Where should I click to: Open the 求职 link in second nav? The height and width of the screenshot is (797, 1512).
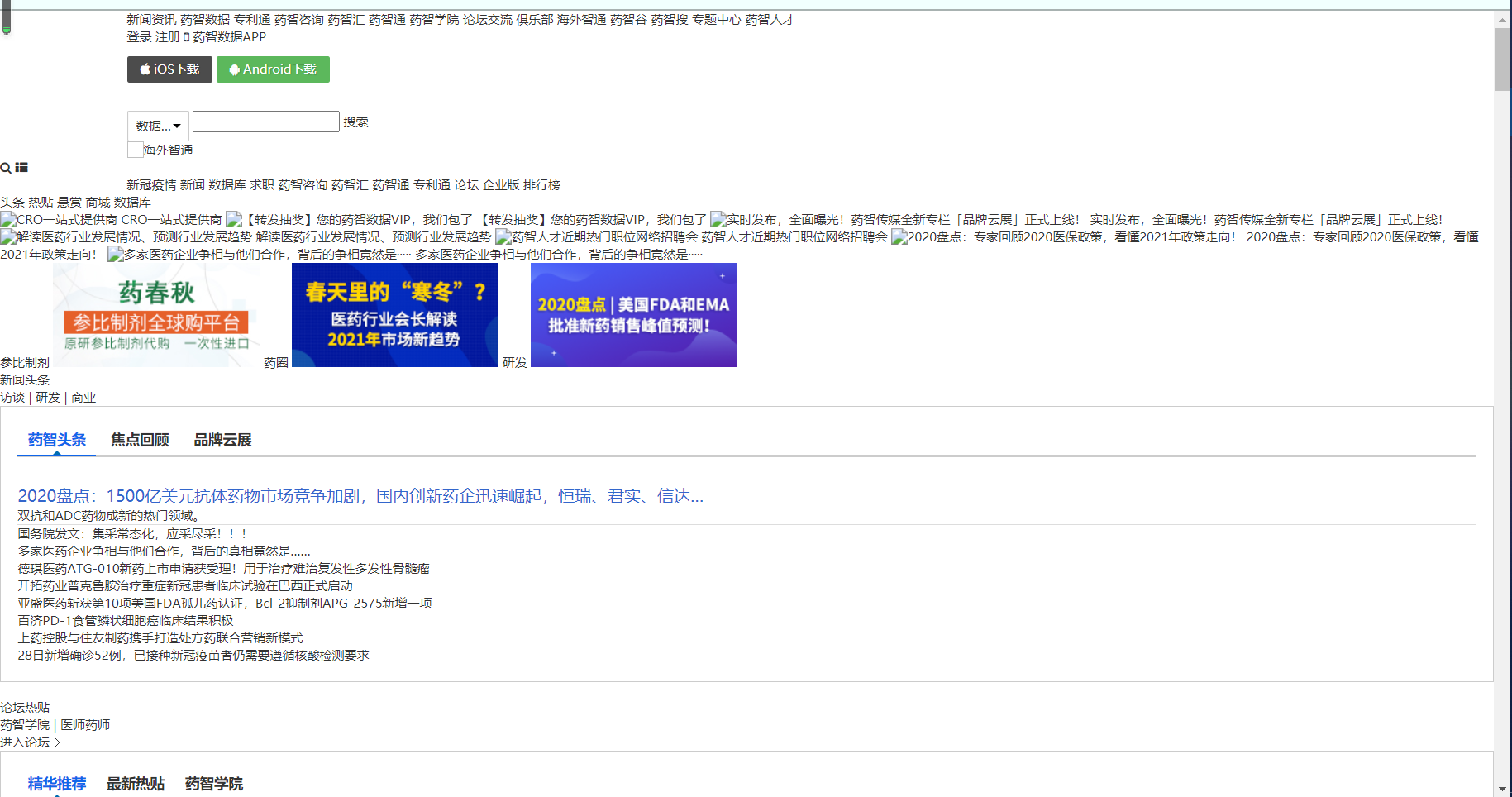[262, 185]
